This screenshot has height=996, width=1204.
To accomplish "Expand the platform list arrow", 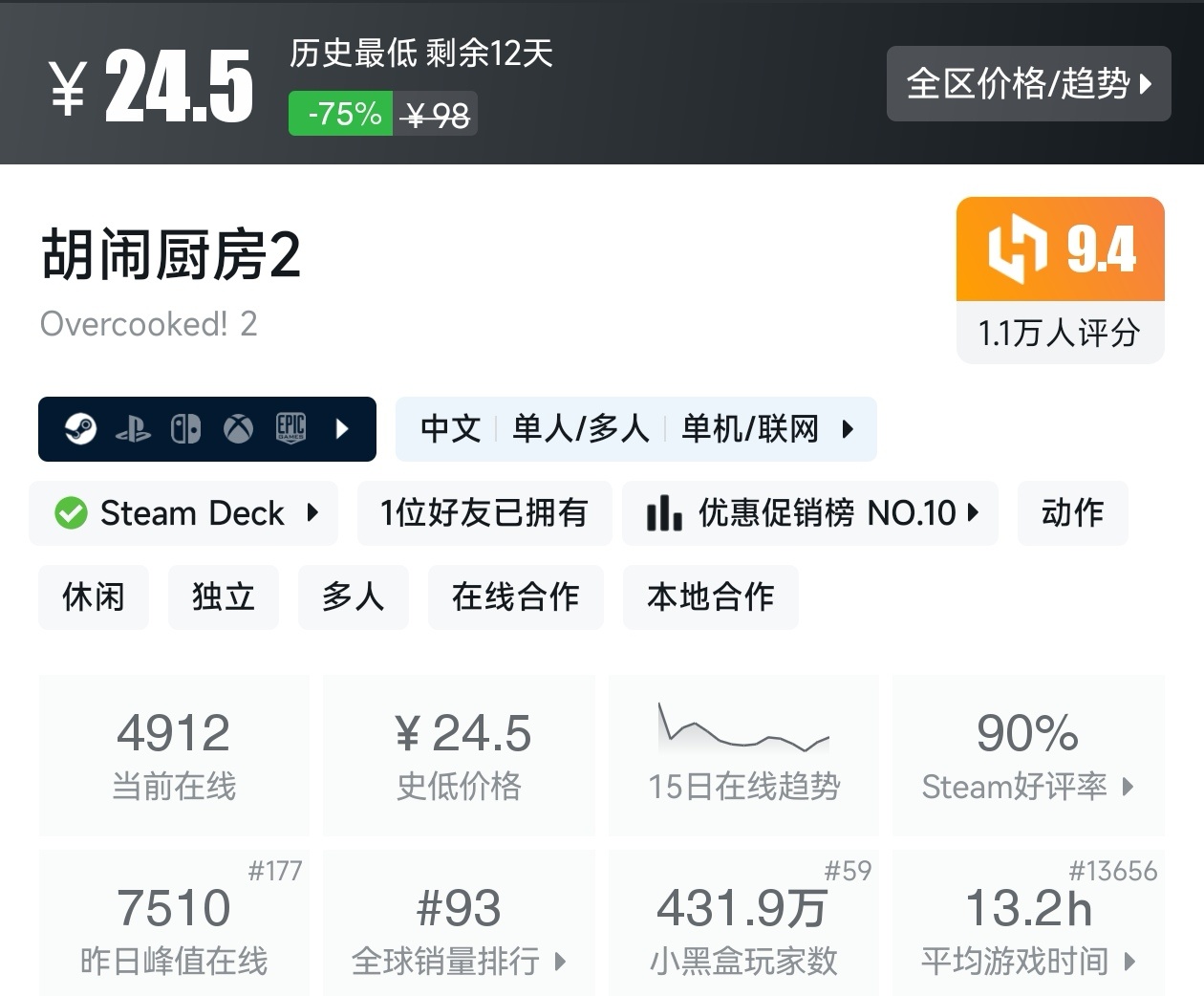I will [342, 429].
